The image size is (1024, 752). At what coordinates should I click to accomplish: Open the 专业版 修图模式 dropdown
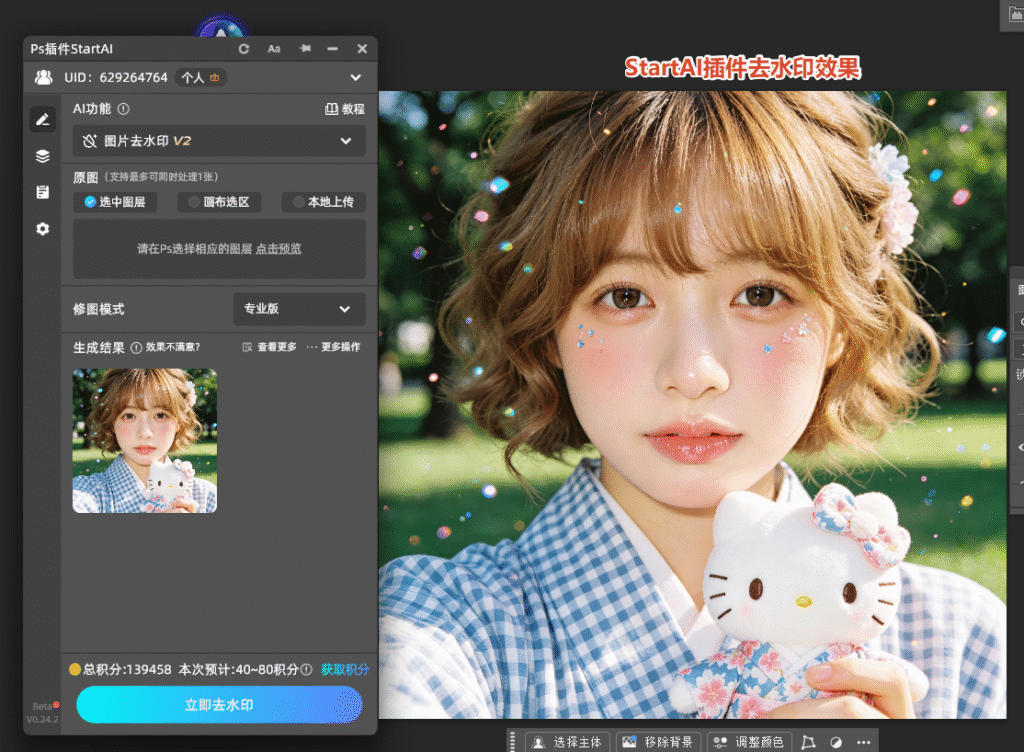click(299, 309)
